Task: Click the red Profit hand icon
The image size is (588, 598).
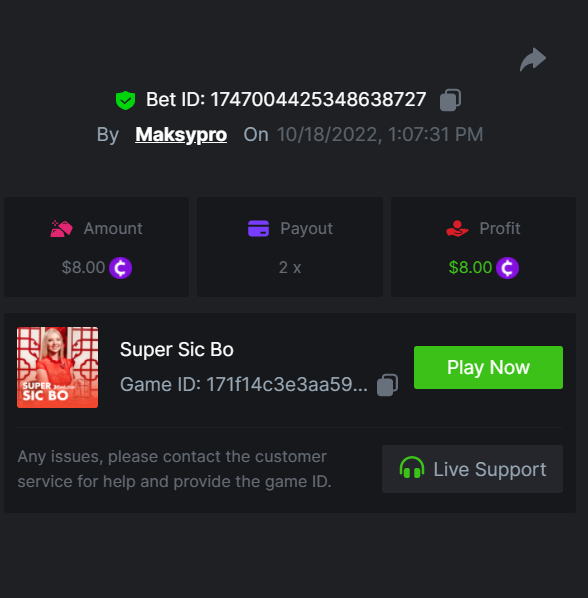Action: (457, 228)
